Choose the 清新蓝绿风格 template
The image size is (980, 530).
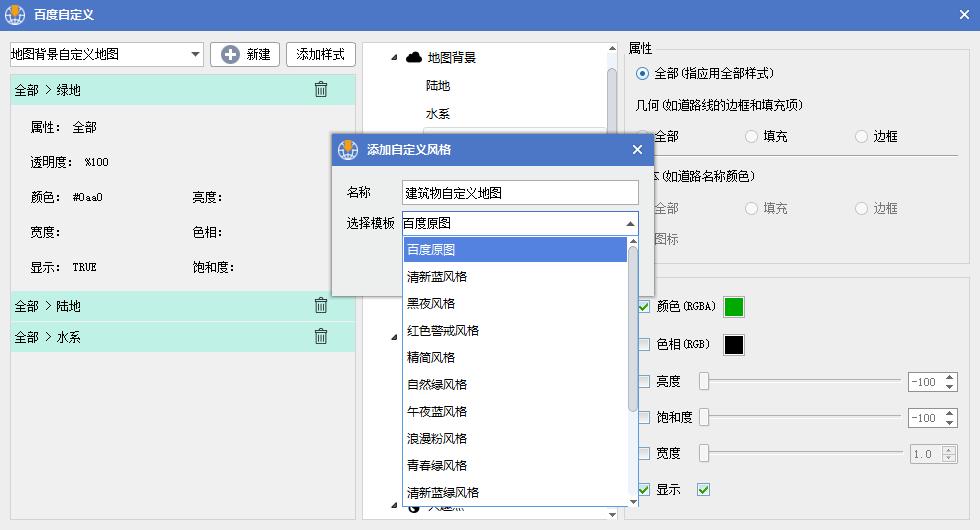coord(515,492)
